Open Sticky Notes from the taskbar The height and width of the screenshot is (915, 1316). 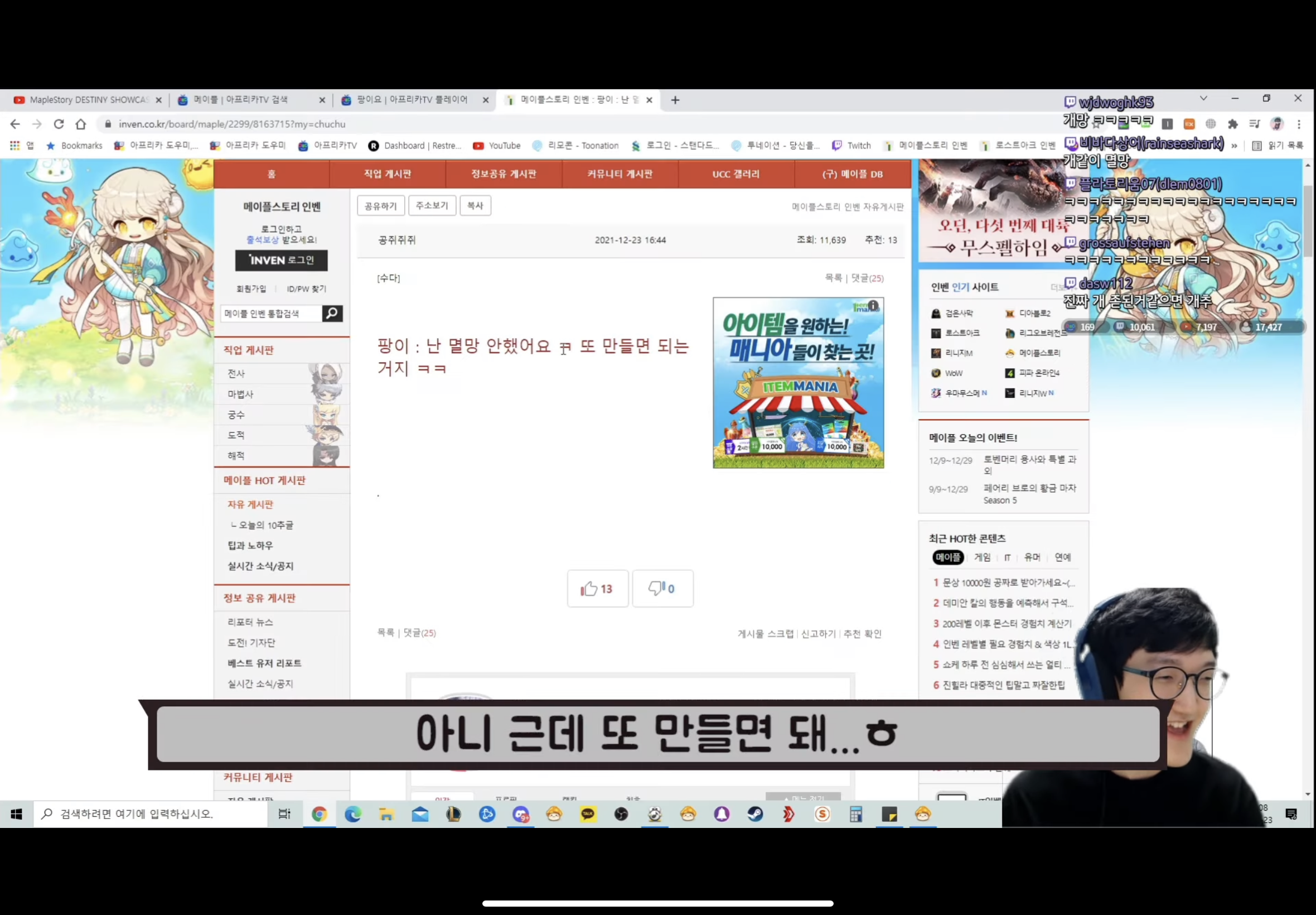[889, 814]
